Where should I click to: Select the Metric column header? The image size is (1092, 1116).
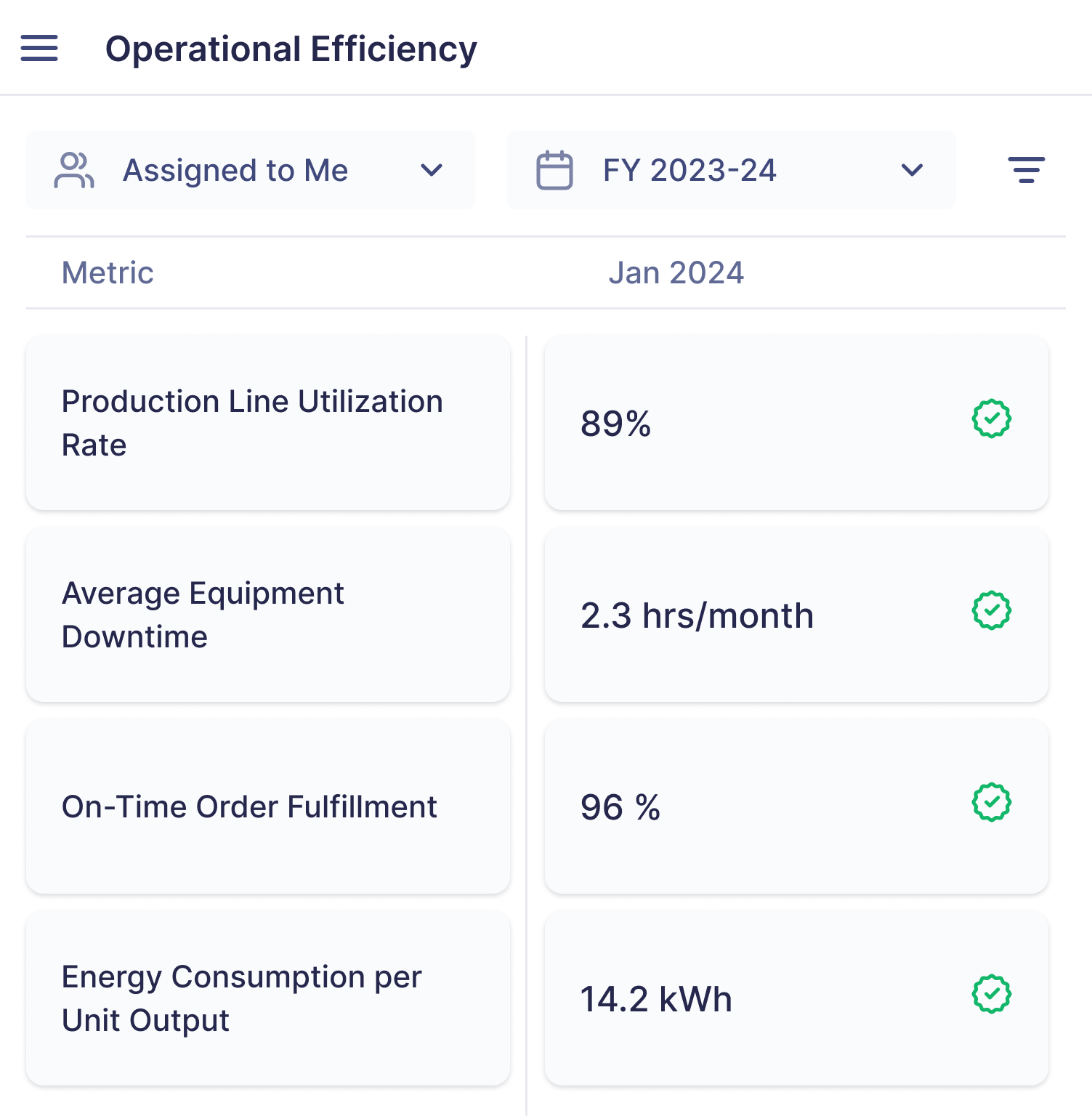click(108, 273)
